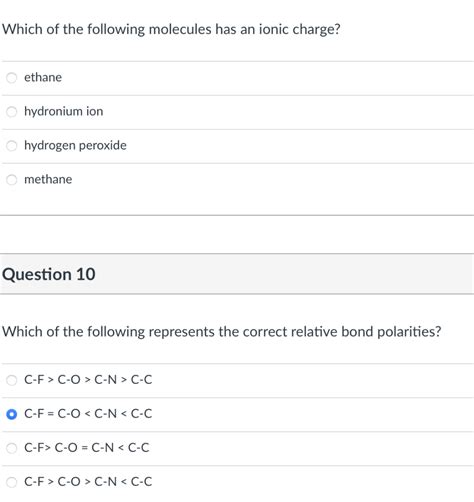Pick the methane radio button
The image size is (474, 502).
pos(12,180)
